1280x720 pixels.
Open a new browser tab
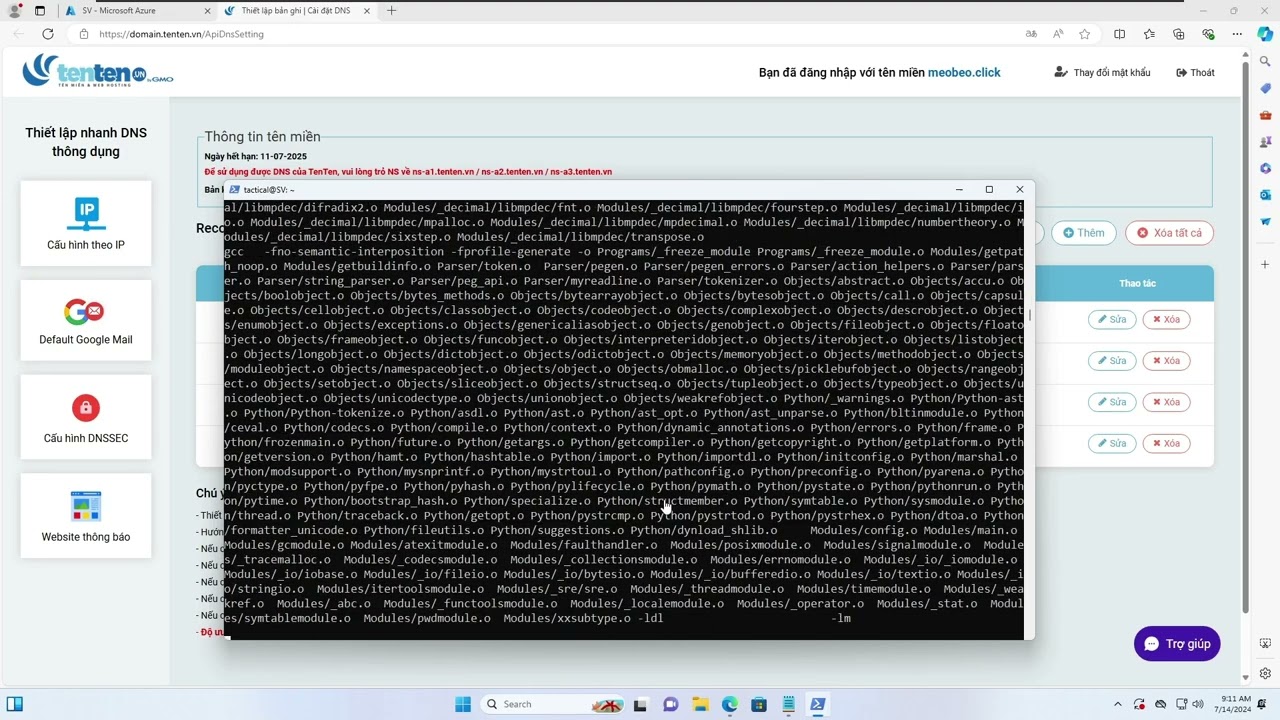point(391,11)
